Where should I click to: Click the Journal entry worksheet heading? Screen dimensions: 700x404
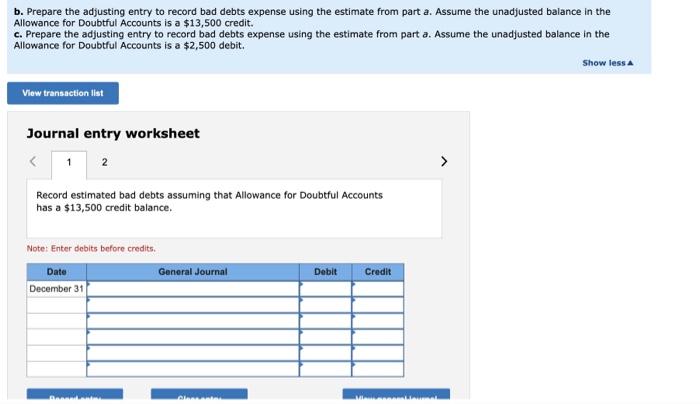click(113, 133)
